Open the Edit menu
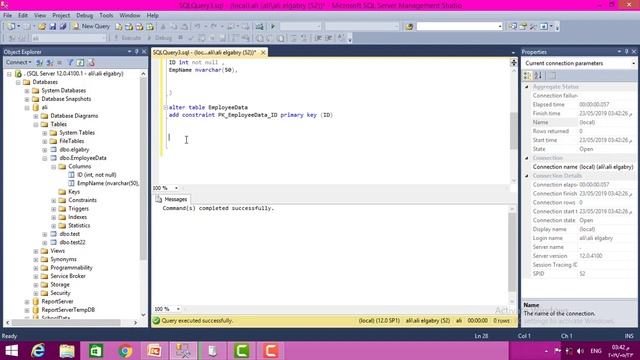This screenshot has width=640, height=360. click(x=23, y=16)
